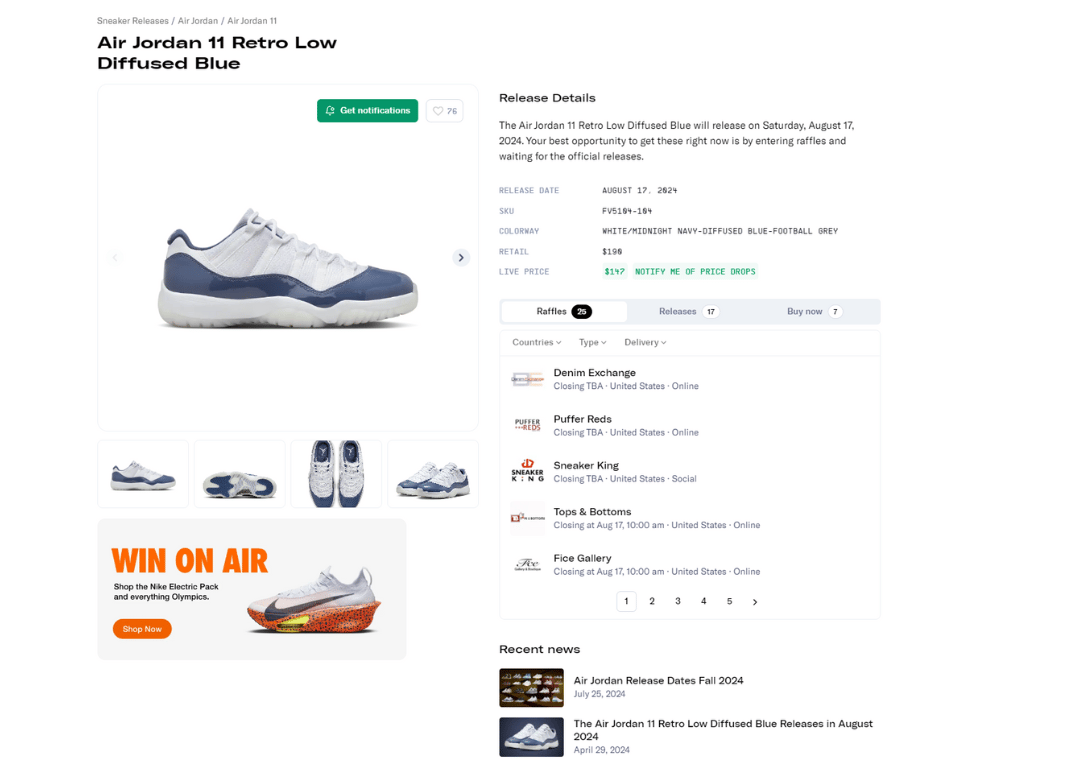Click the Fice Gallery store logo
The height and width of the screenshot is (760, 1070).
point(527,564)
